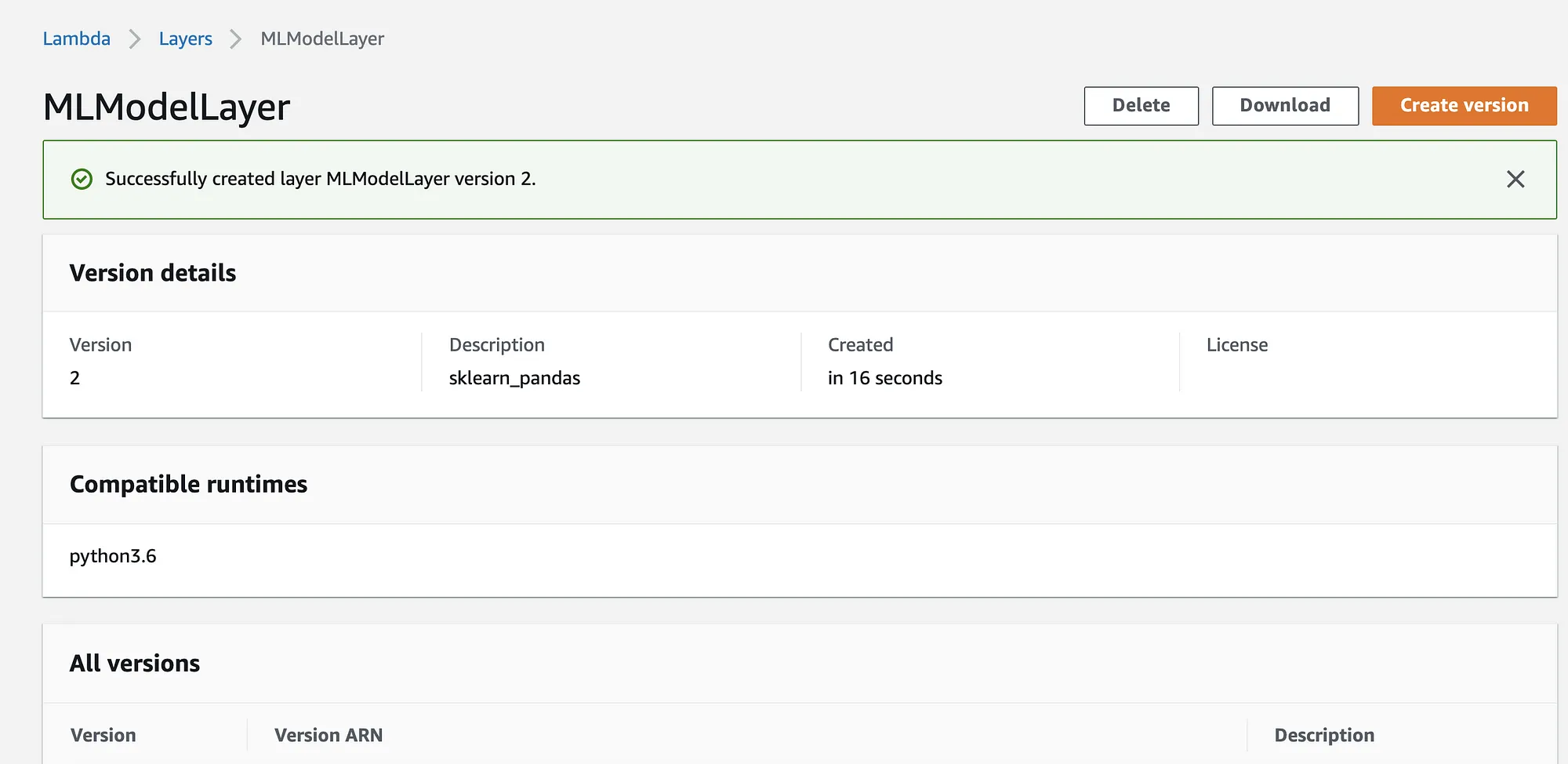Click the orange Create version button

pyautogui.click(x=1464, y=106)
